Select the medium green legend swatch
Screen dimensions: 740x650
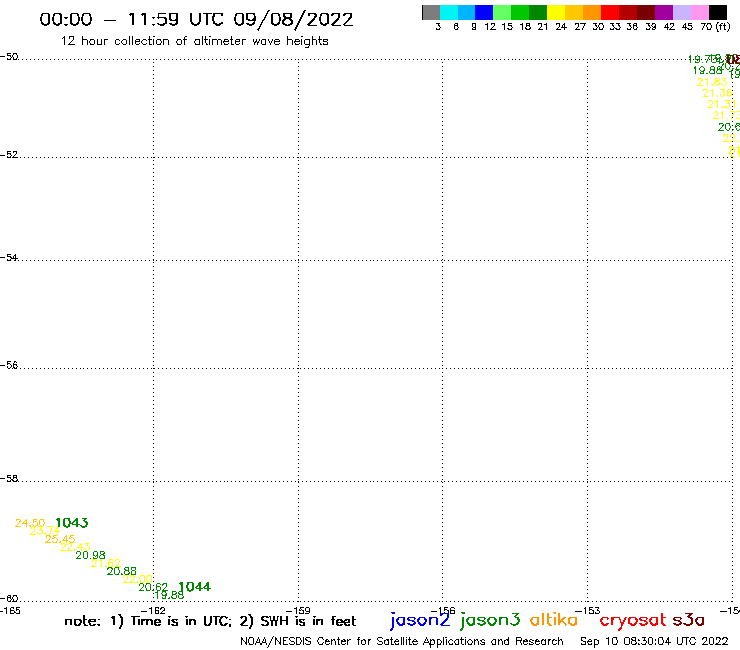tap(520, 13)
